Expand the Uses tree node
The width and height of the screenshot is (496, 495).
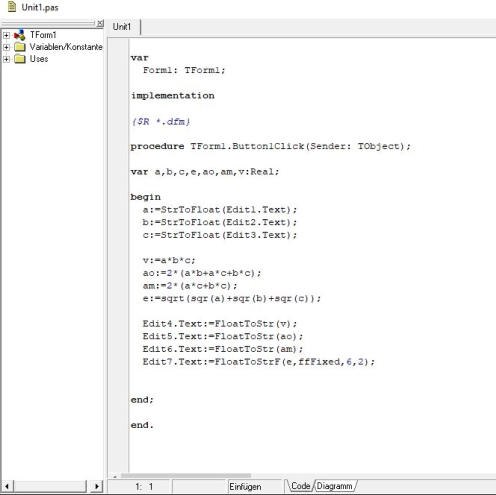[x=6, y=59]
